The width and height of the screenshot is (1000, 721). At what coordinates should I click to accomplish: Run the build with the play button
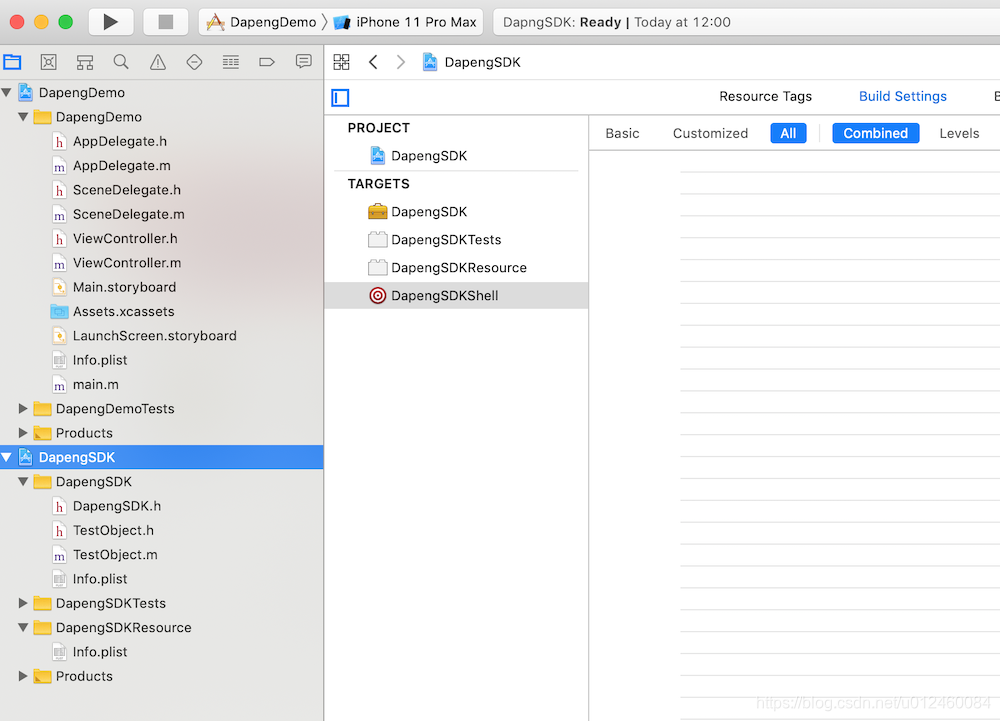click(x=110, y=22)
